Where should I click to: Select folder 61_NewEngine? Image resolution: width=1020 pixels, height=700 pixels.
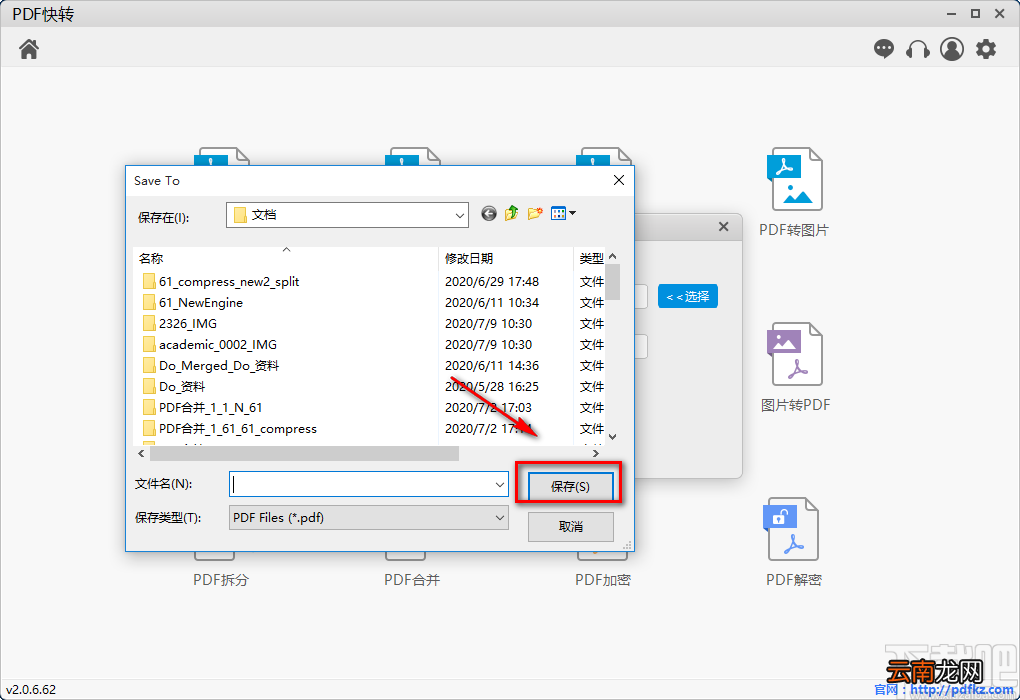[193, 303]
